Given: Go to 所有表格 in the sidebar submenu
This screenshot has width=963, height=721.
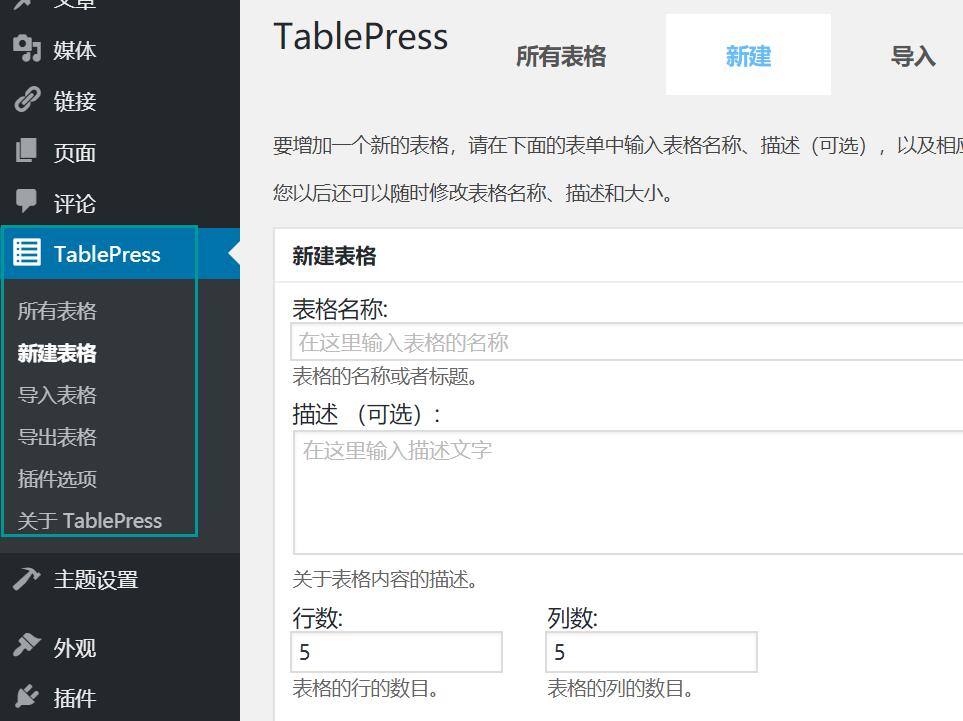Looking at the screenshot, I should pyautogui.click(x=57, y=311).
